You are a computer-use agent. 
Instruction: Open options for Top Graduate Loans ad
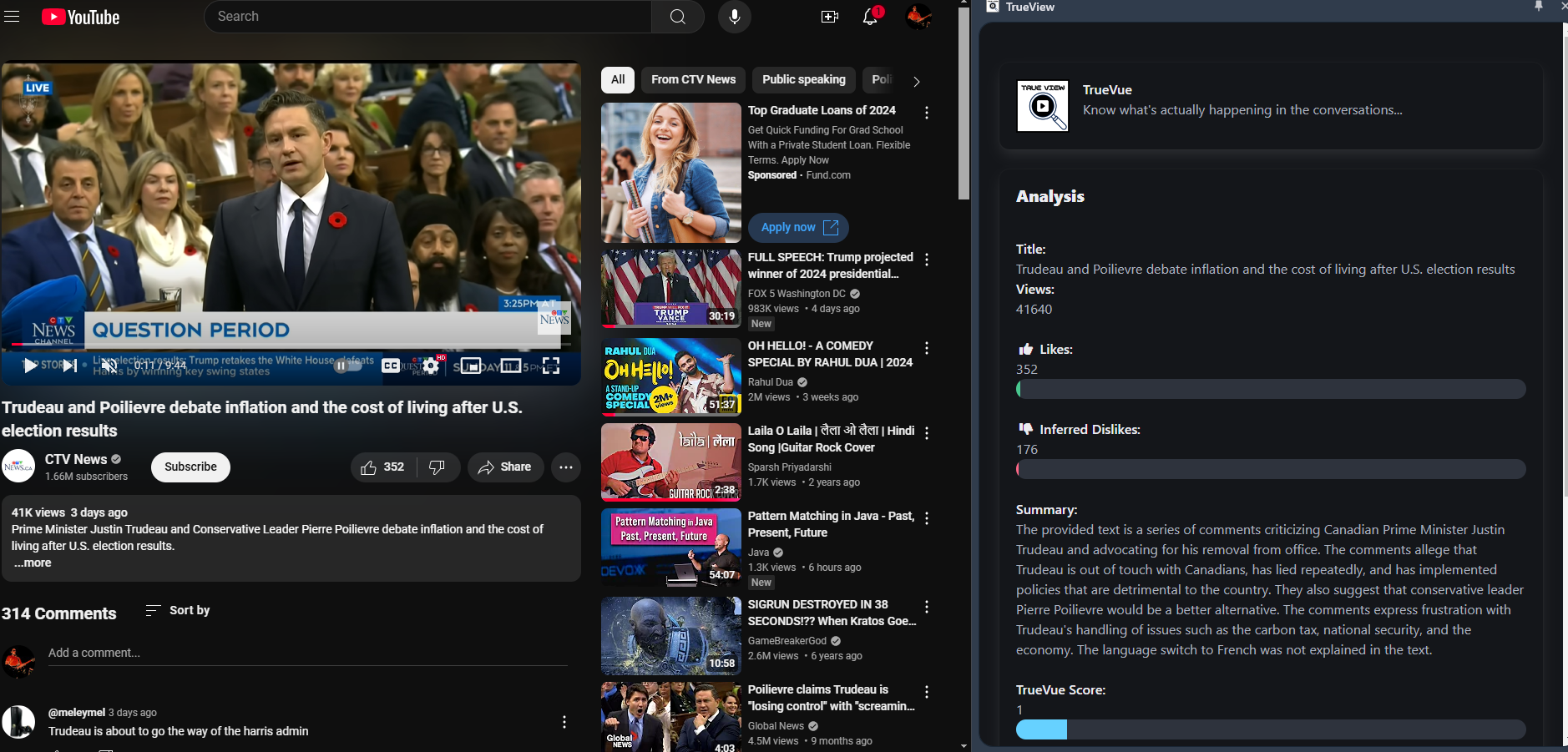point(927,113)
